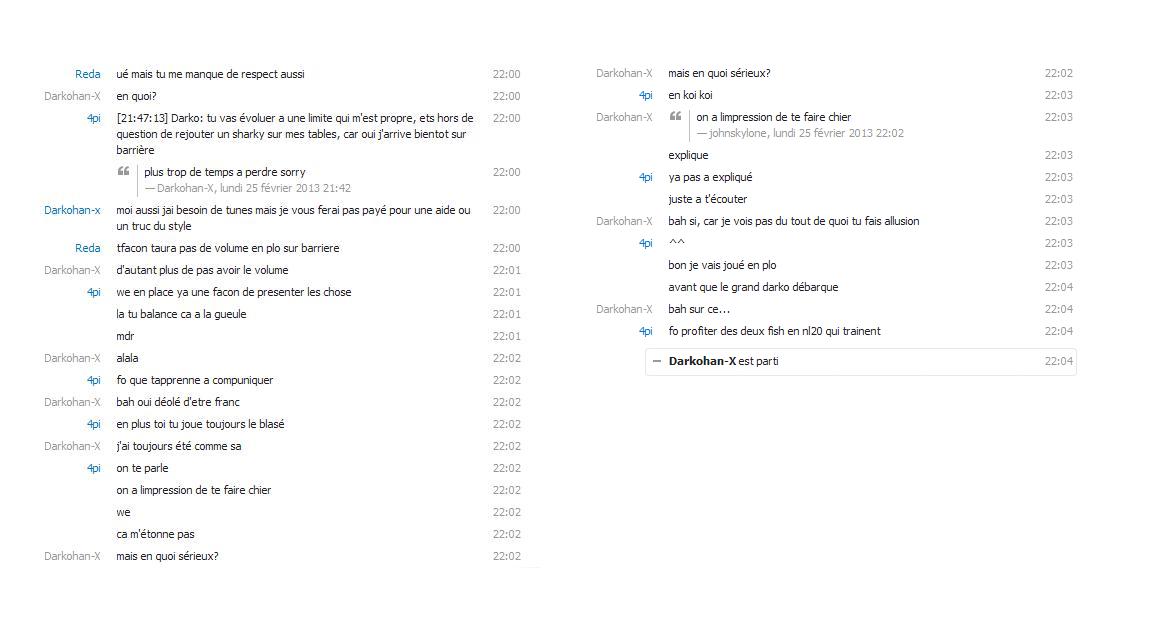Screen dimensions: 1175x641
Task: Click Darkohan-x's name beside "moi aussi jai besoin de tunes"
Action: 72,210
